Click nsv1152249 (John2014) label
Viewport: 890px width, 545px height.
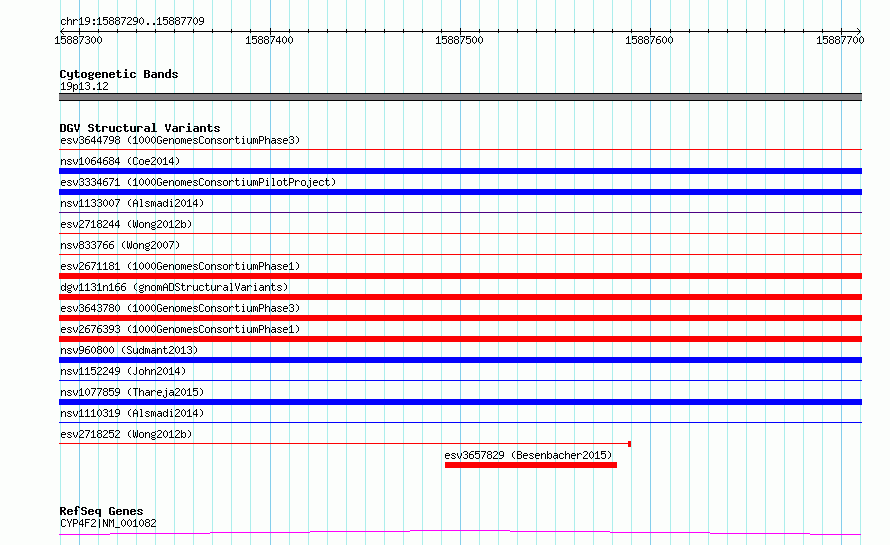123,371
